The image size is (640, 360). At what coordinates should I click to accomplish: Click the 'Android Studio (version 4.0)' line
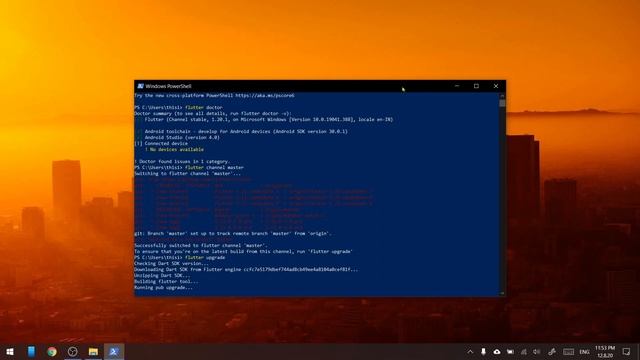[182, 138]
